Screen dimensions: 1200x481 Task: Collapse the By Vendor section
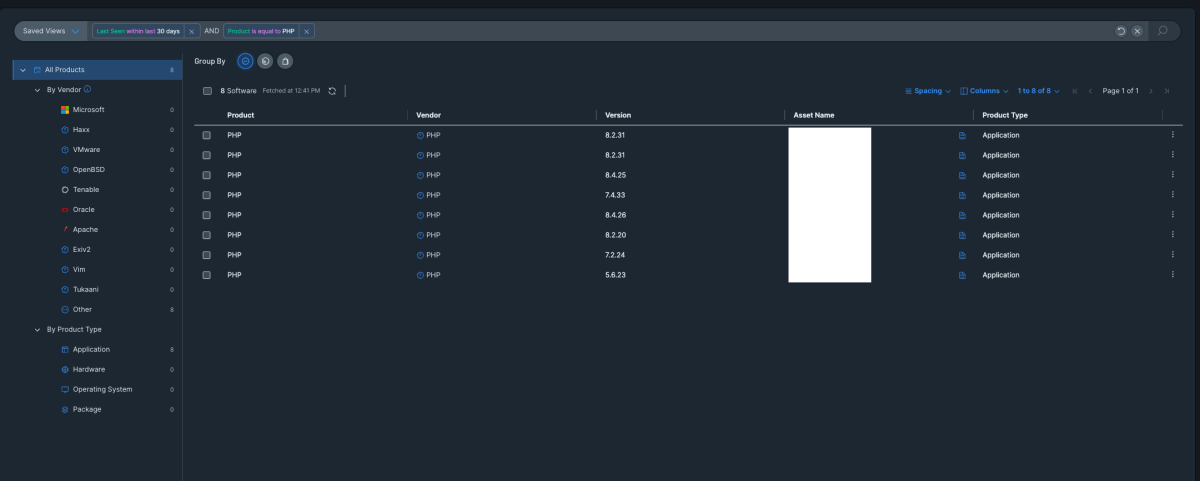tap(37, 90)
